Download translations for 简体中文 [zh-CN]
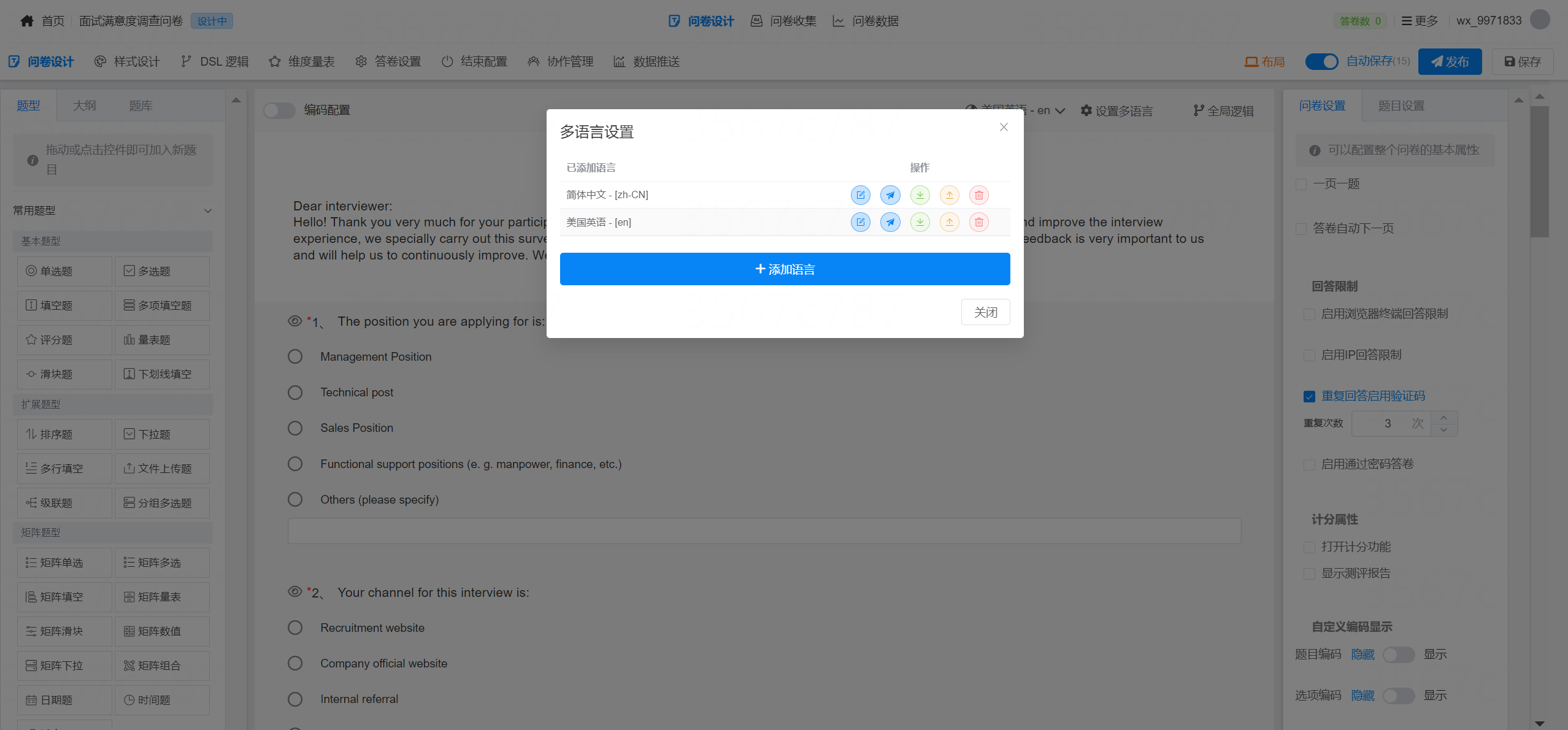This screenshot has width=1568, height=730. click(920, 194)
